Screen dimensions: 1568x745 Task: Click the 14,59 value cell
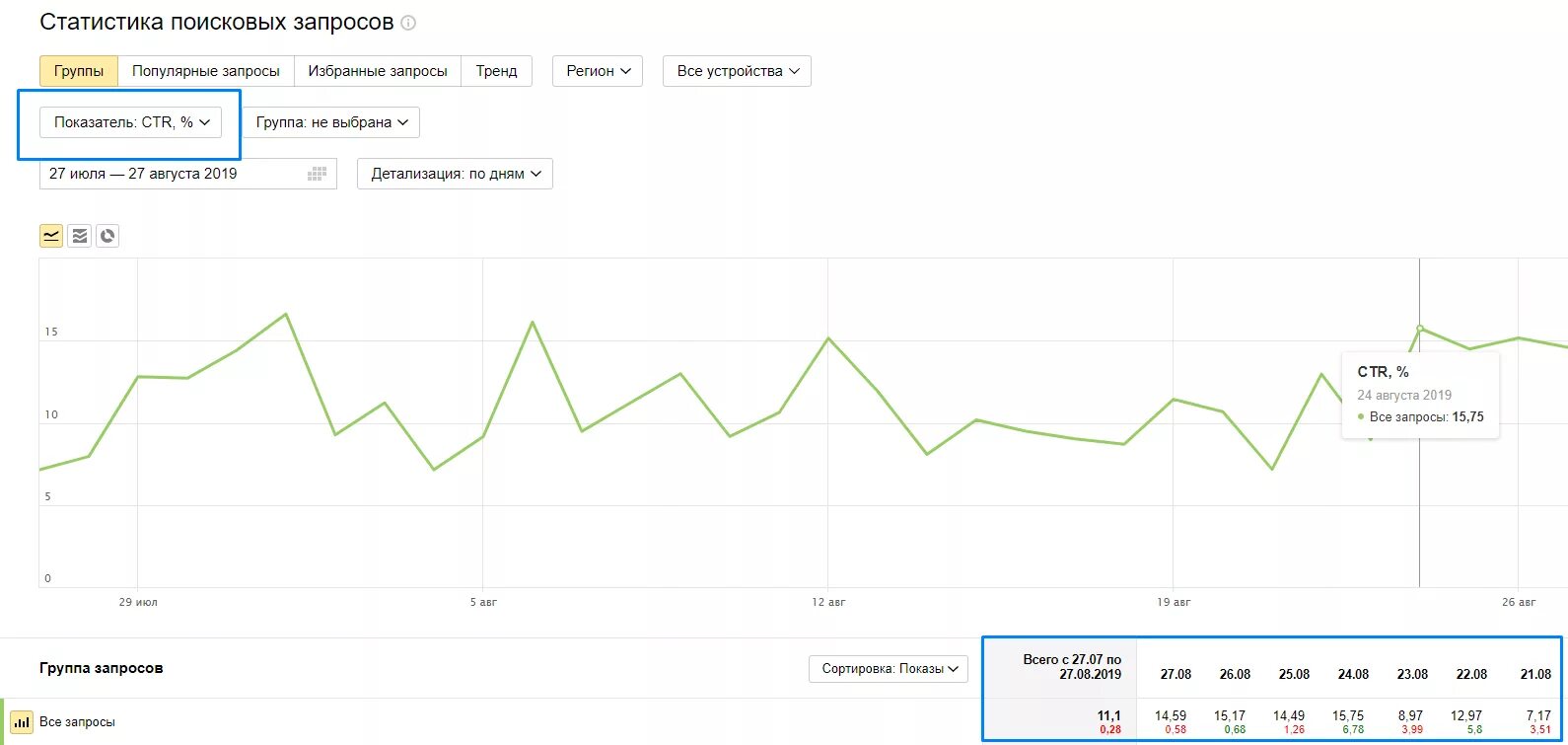pyautogui.click(x=1171, y=715)
